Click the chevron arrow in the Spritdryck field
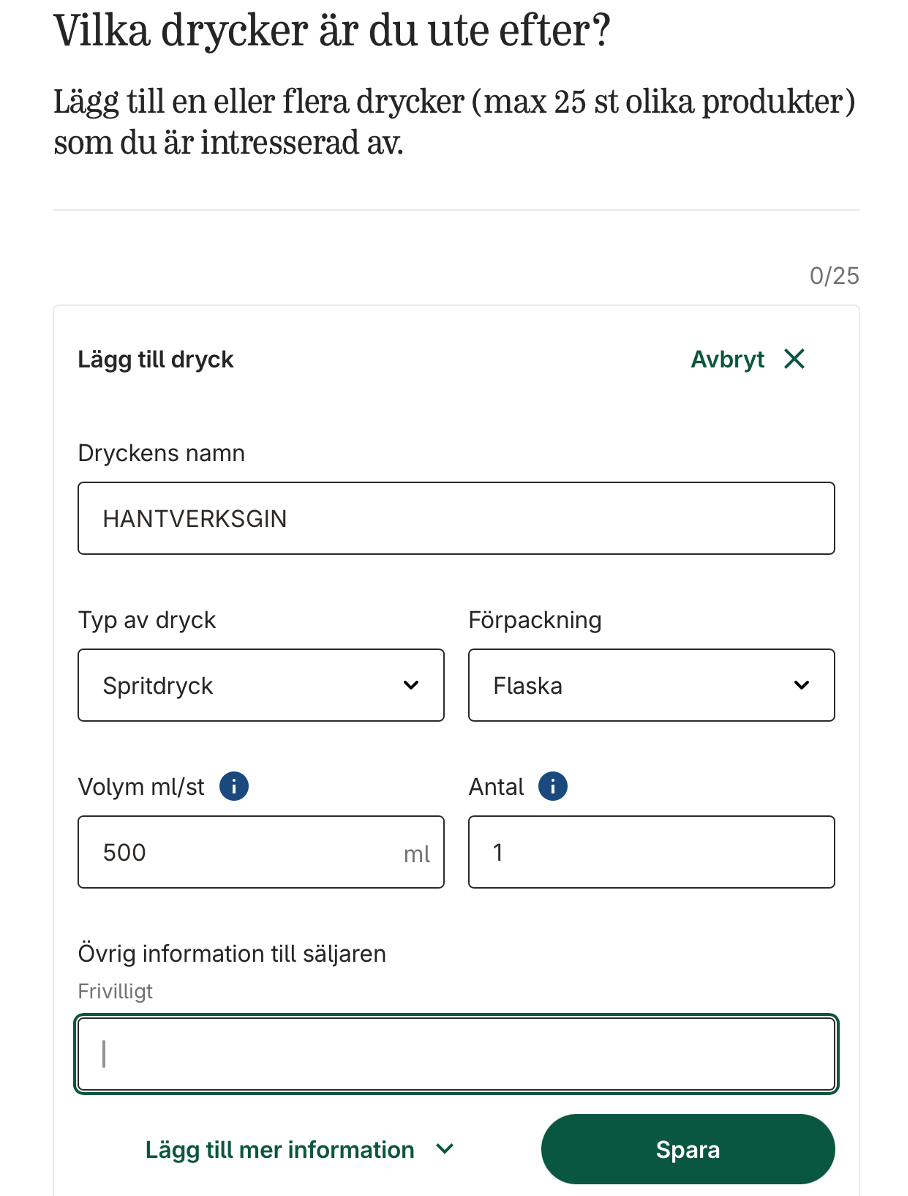Viewport: 908px width, 1196px height. click(410, 685)
